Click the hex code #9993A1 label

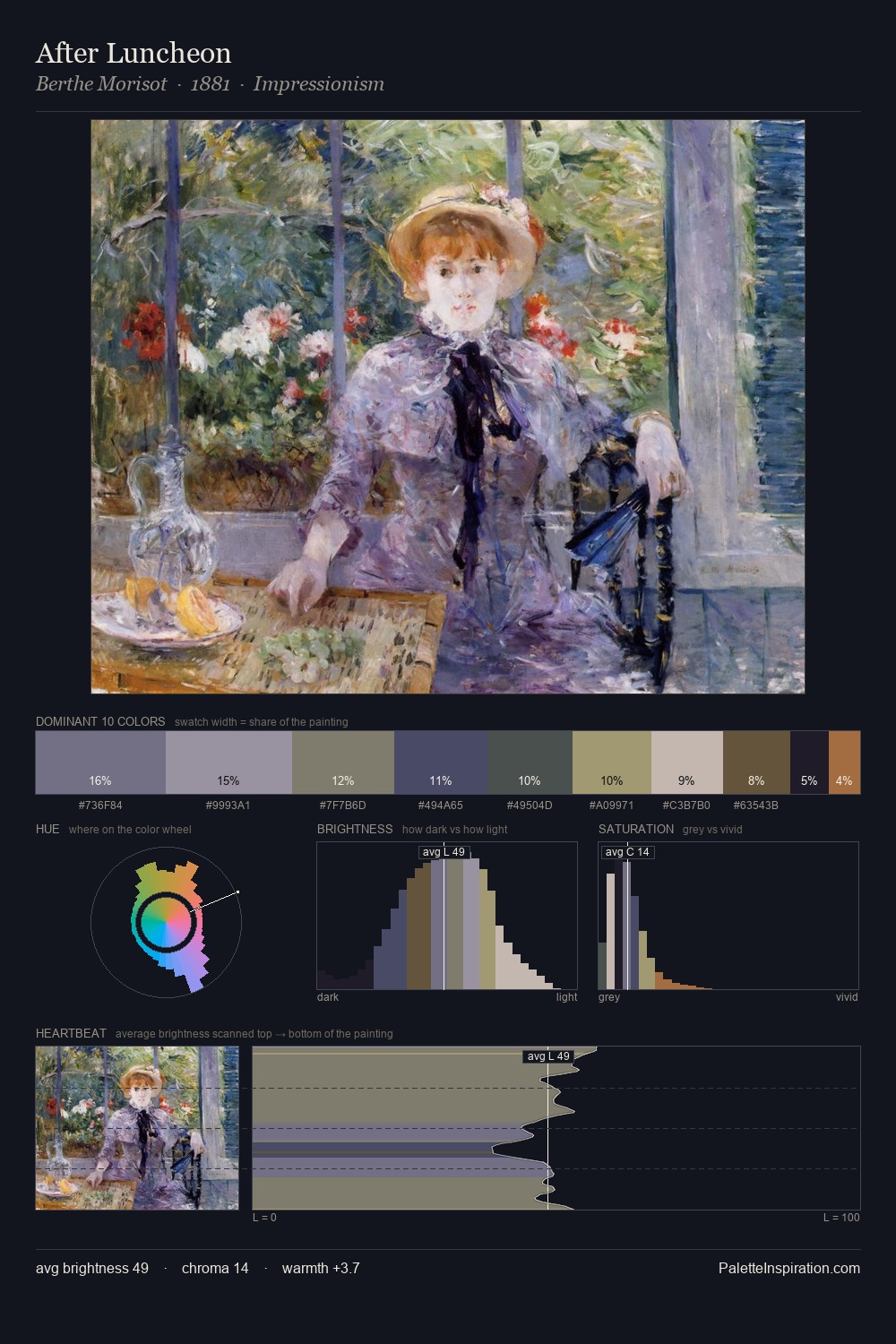pyautogui.click(x=228, y=806)
